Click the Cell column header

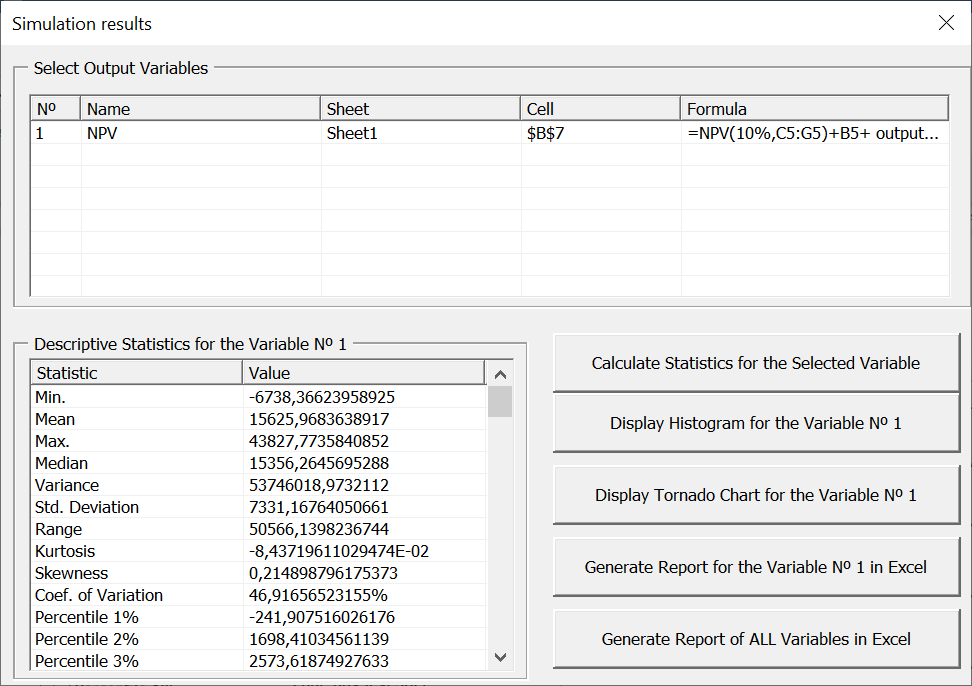pyautogui.click(x=600, y=109)
